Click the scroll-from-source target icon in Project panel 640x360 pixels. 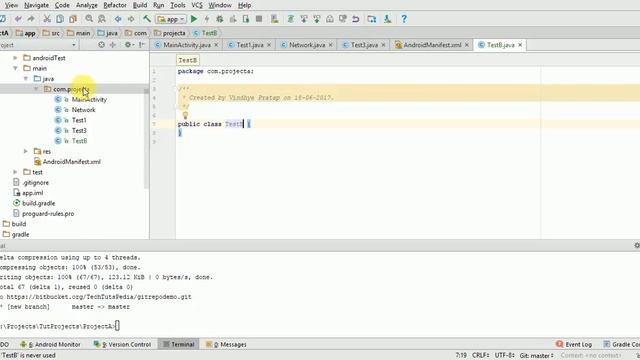pos(101,45)
